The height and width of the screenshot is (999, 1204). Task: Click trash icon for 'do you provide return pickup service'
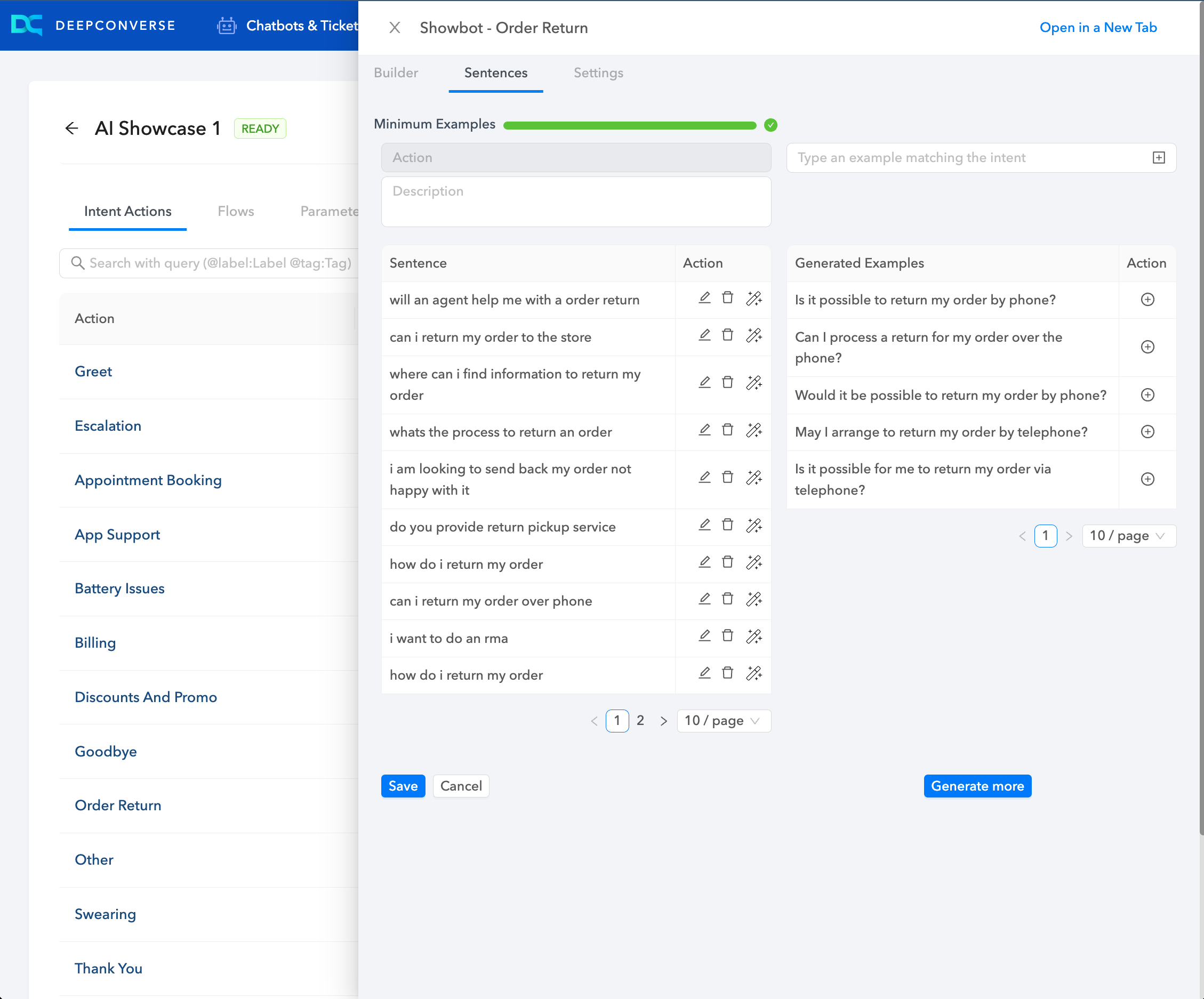pos(727,525)
